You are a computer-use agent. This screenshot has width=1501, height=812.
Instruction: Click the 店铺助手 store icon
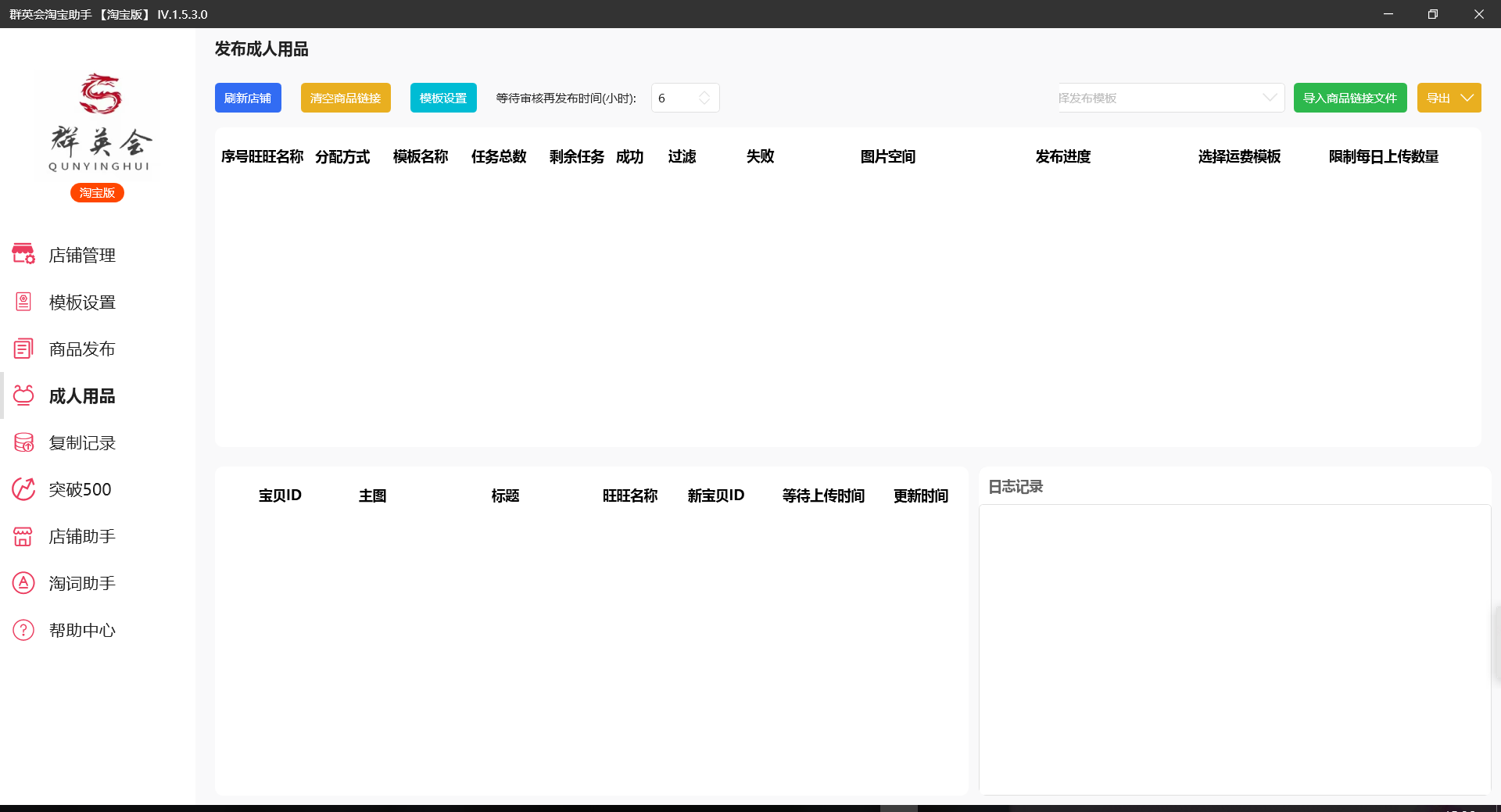(x=23, y=536)
